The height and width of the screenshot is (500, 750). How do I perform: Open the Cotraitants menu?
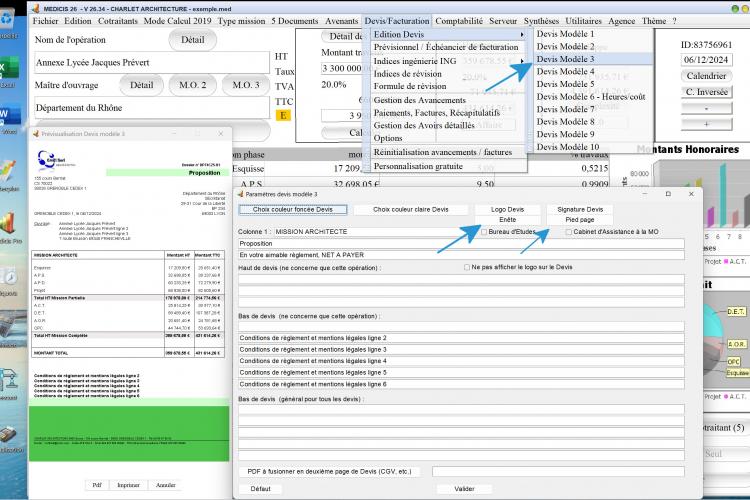tap(118, 21)
